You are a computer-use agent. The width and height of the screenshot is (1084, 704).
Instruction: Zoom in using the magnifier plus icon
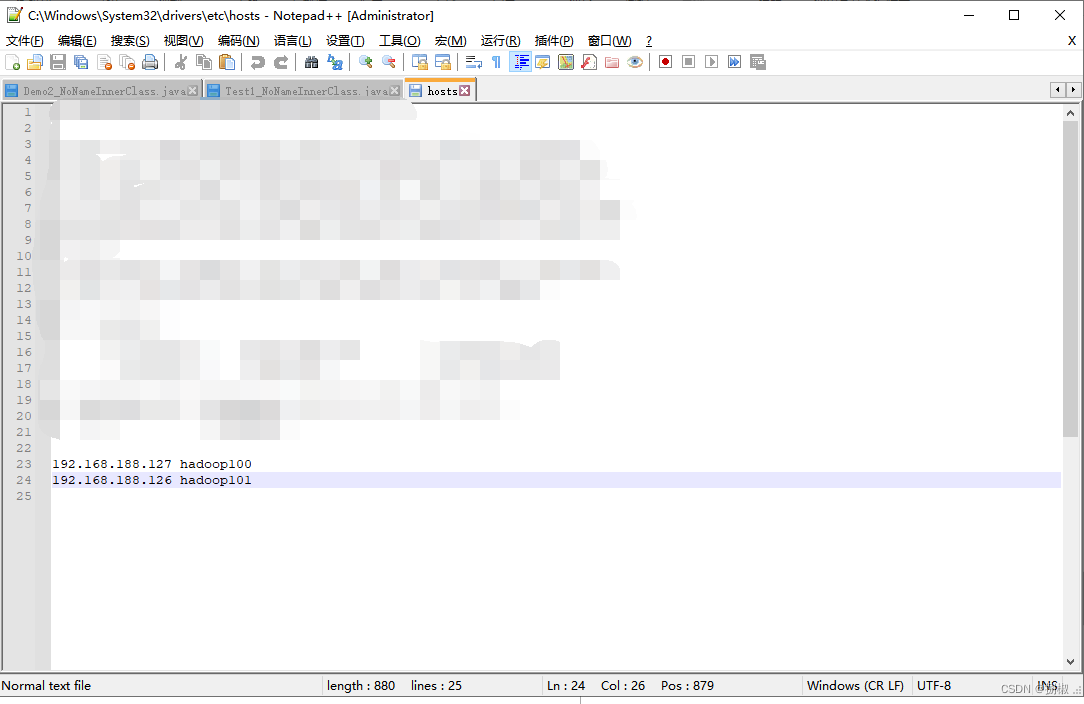click(x=366, y=62)
